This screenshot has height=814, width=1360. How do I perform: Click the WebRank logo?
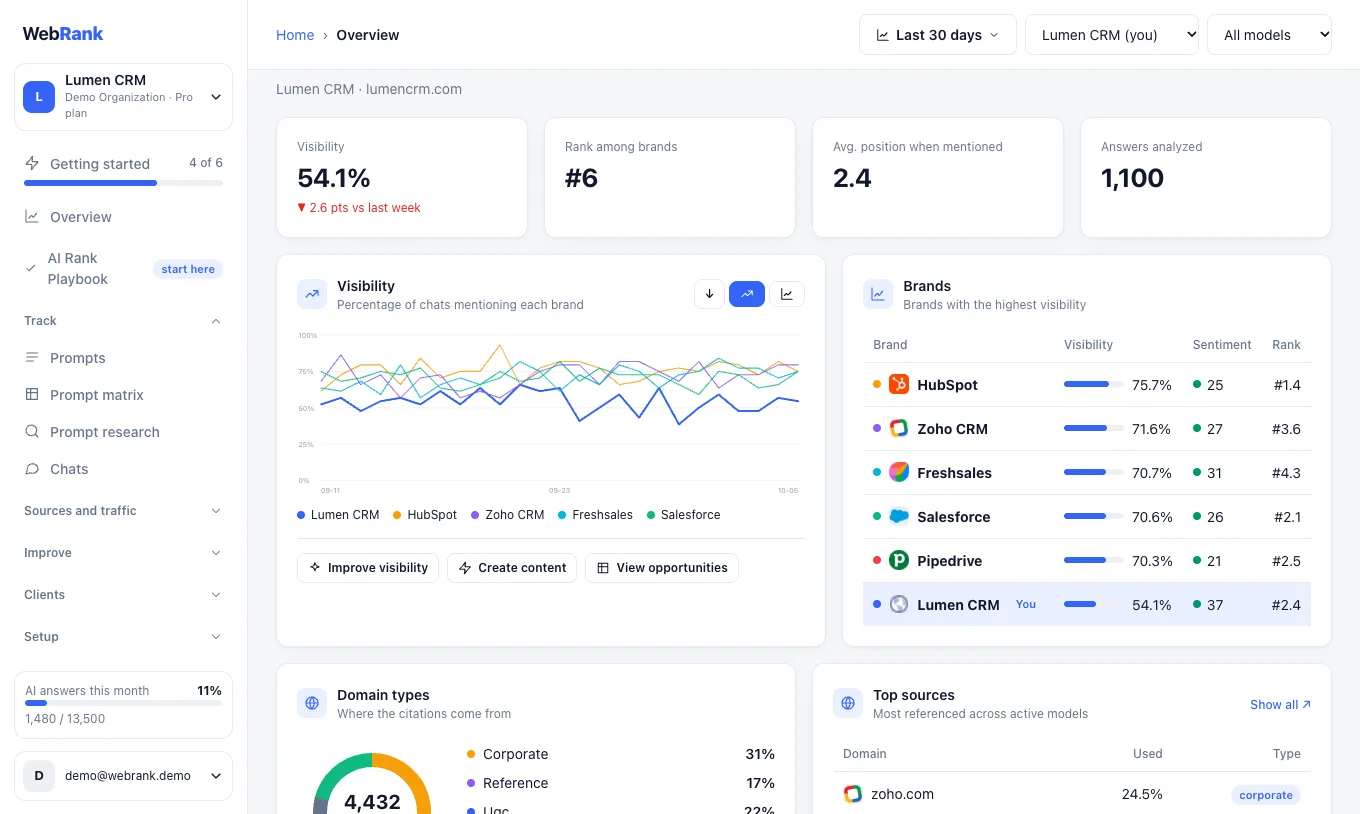click(63, 34)
